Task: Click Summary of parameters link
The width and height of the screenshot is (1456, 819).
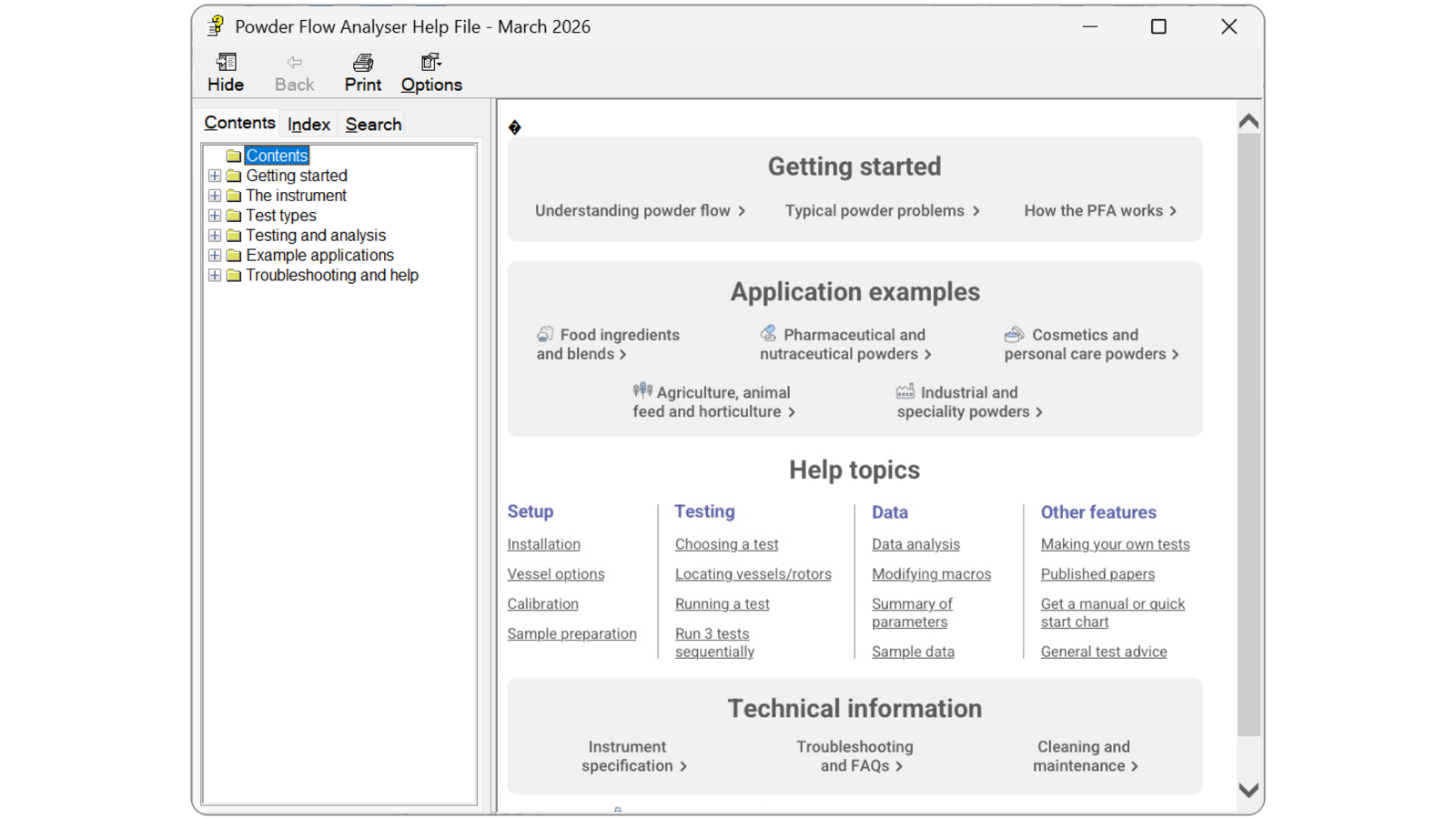Action: pyautogui.click(x=912, y=612)
